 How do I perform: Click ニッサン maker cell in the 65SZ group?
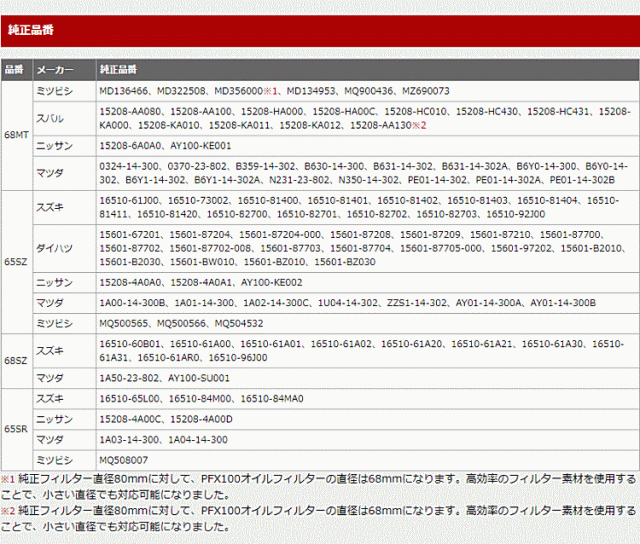(x=64, y=282)
